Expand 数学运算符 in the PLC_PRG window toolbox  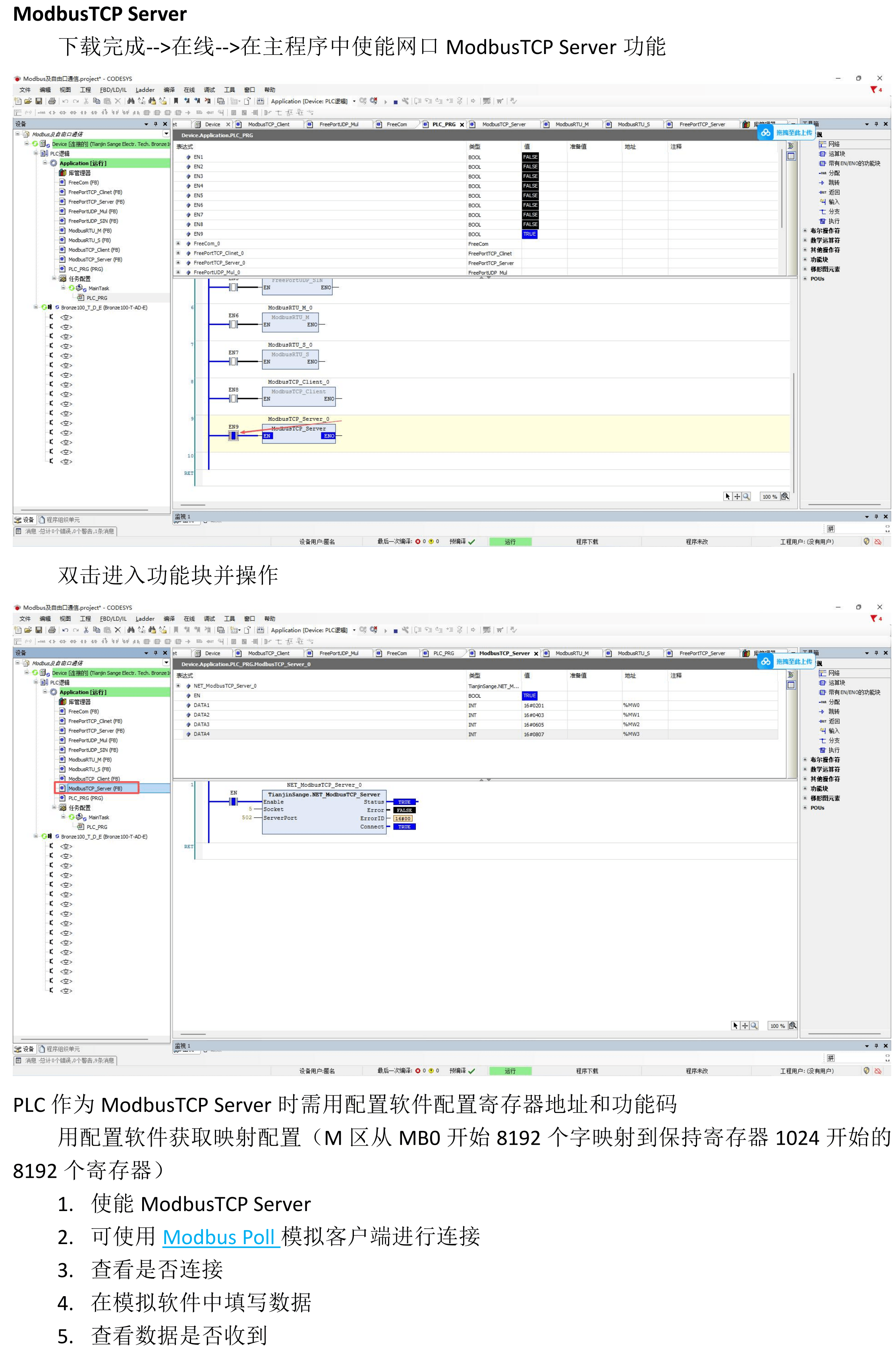point(805,240)
